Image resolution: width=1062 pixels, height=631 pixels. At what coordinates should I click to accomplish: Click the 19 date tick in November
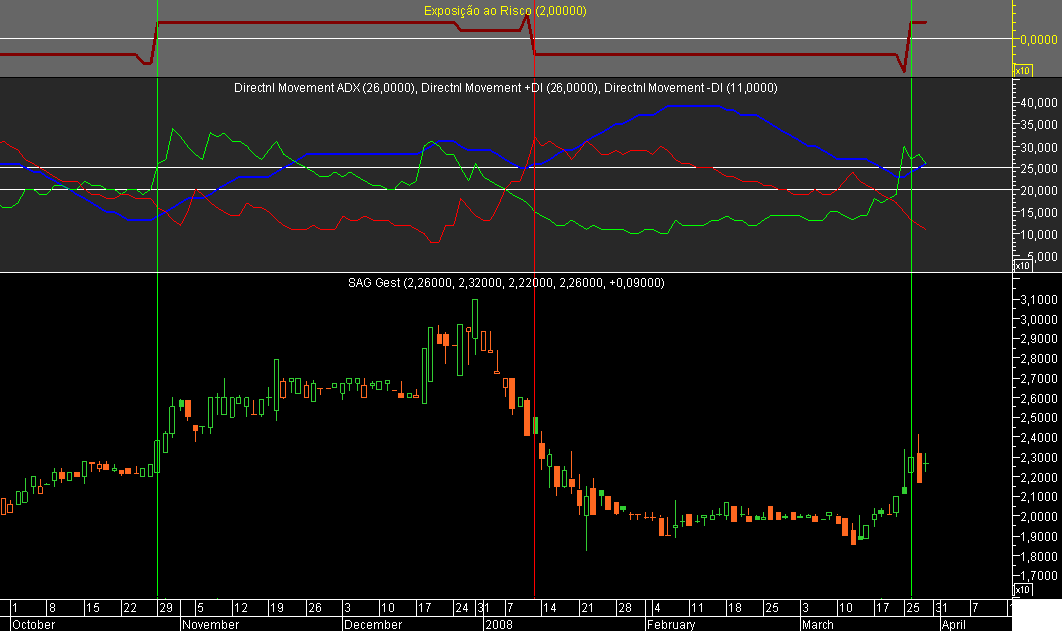277,608
